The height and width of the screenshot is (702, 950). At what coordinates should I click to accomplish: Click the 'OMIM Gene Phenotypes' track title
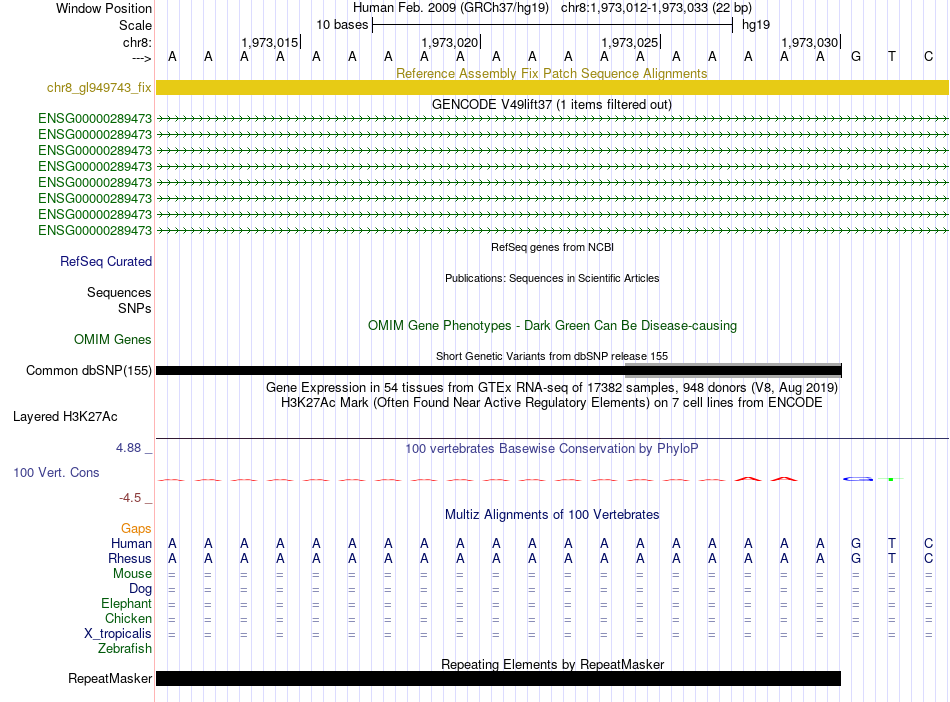pos(552,326)
